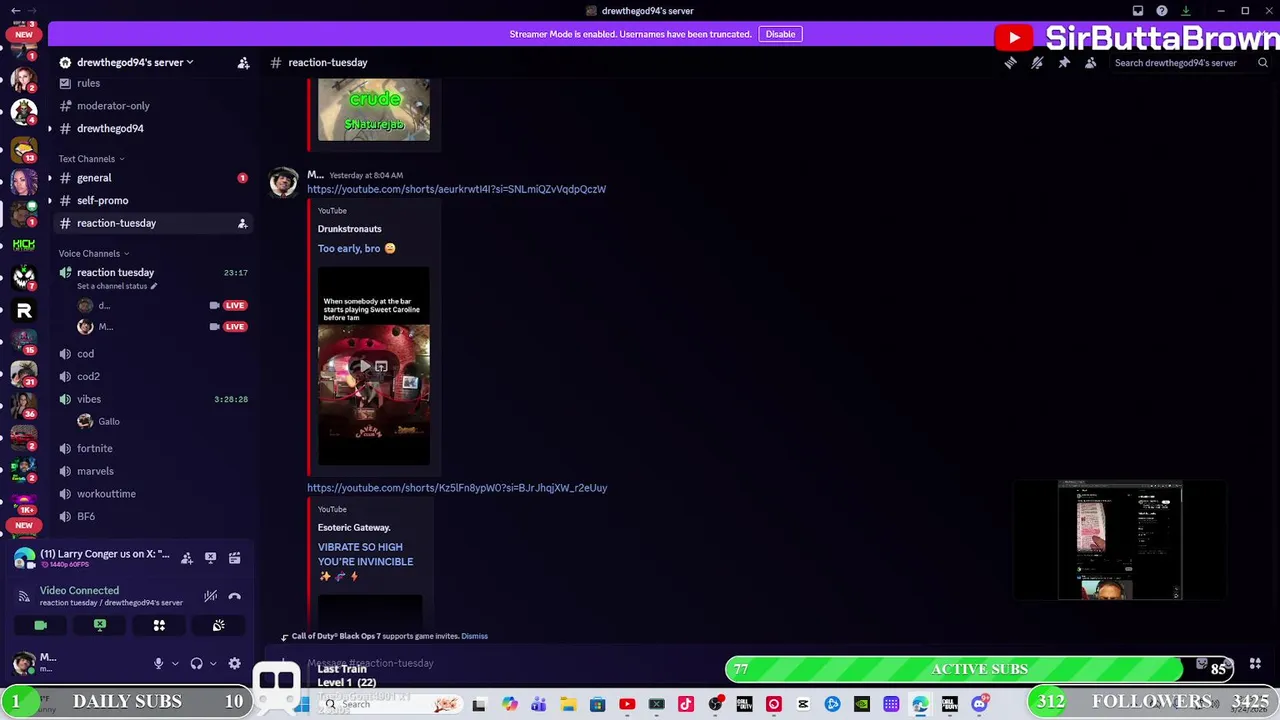Open pinned messages in channel header

1064,63
